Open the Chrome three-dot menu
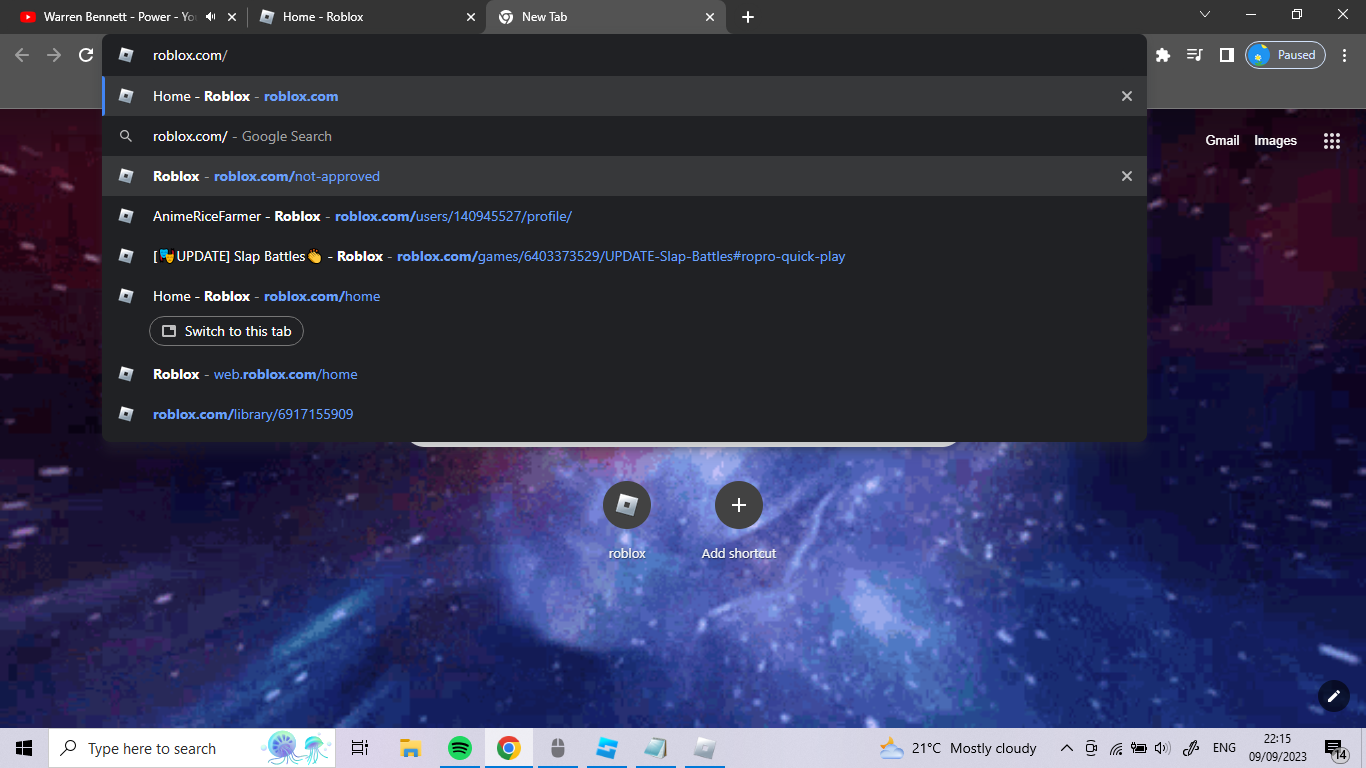 click(x=1346, y=55)
